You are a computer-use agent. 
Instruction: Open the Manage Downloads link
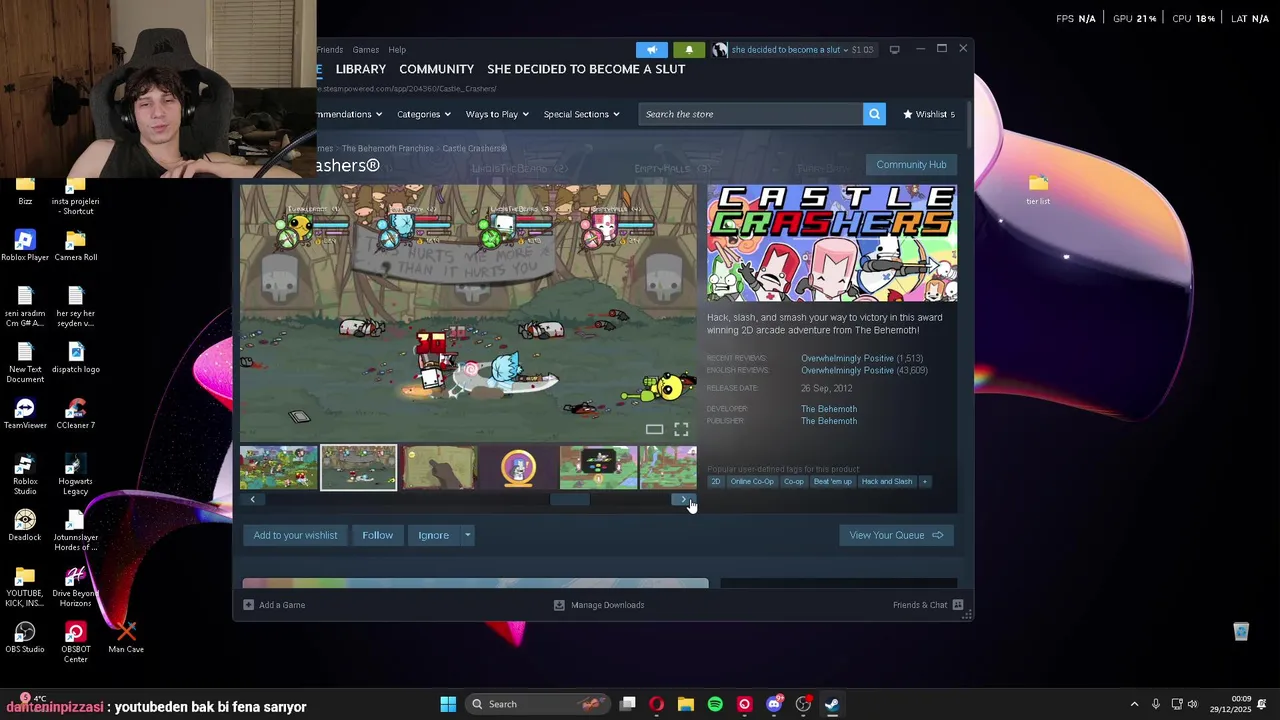(x=600, y=605)
